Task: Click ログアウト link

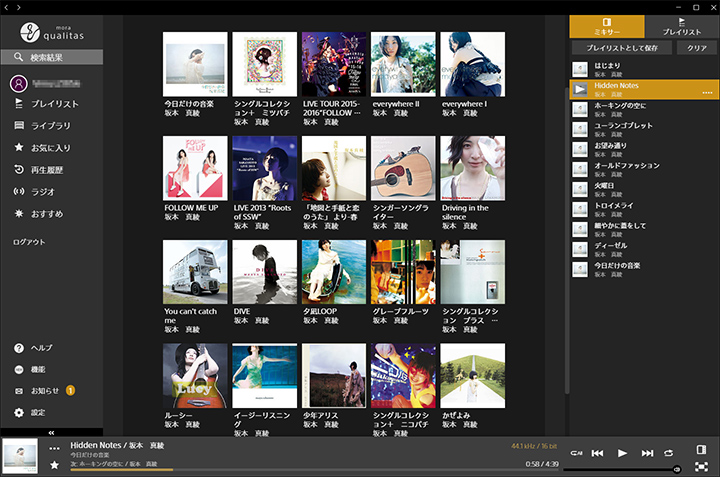Action: click(29, 242)
